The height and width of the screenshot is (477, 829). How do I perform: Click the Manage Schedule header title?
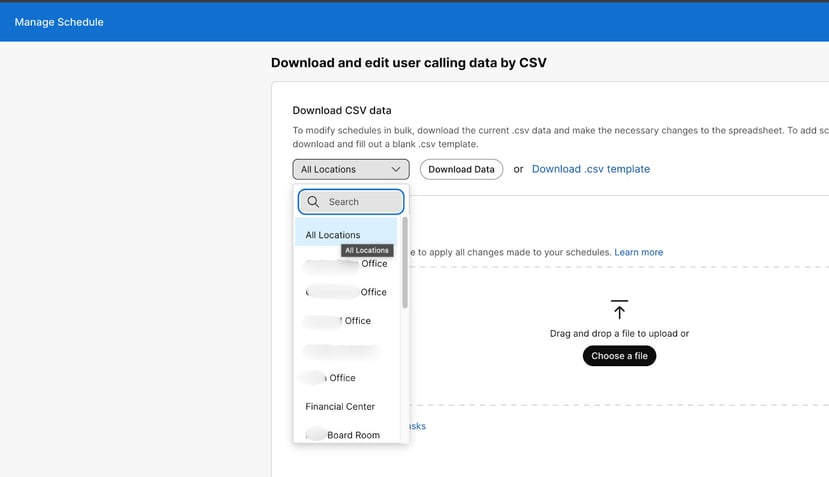point(59,22)
